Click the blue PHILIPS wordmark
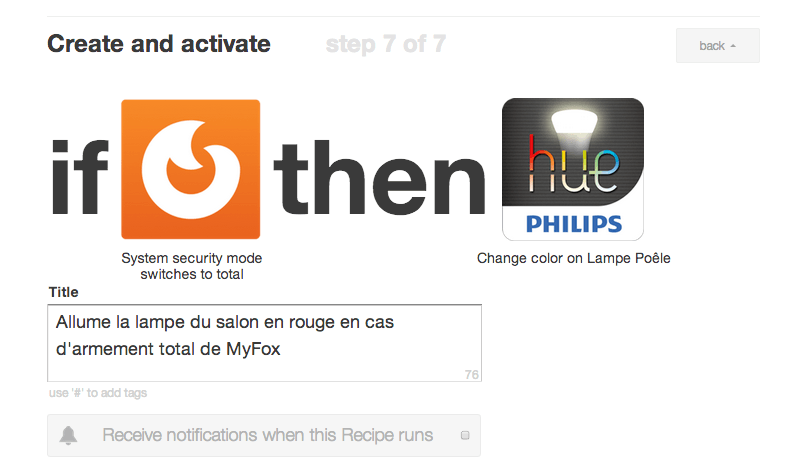 pos(574,224)
